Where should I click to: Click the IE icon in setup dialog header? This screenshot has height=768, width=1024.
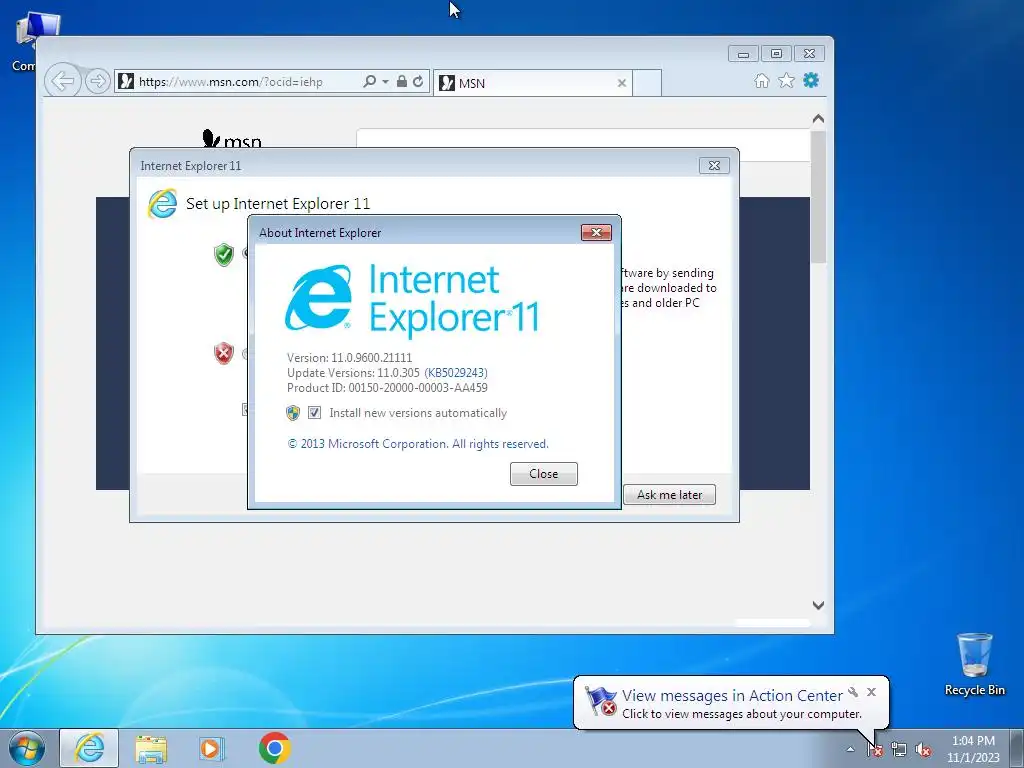tap(162, 203)
